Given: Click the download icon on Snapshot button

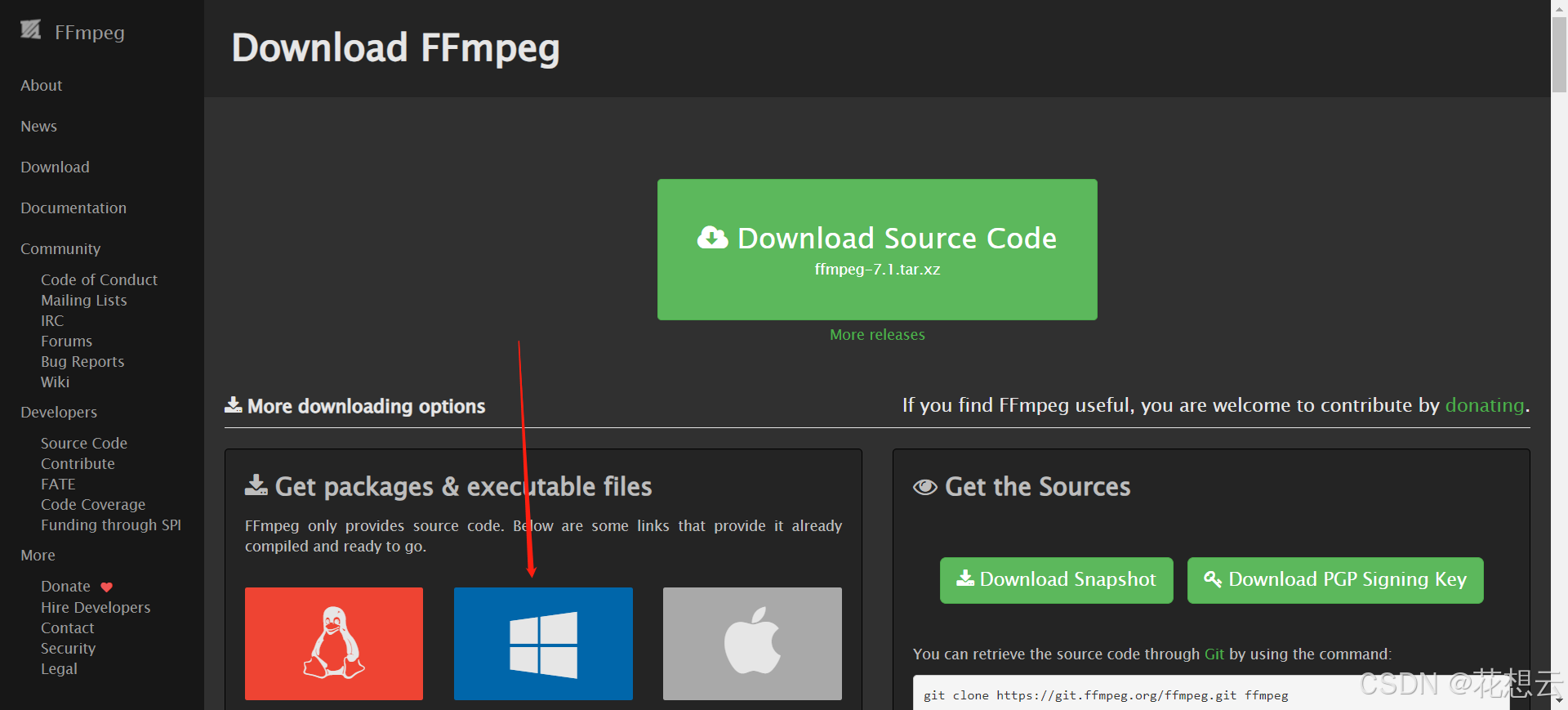Looking at the screenshot, I should pos(965,578).
